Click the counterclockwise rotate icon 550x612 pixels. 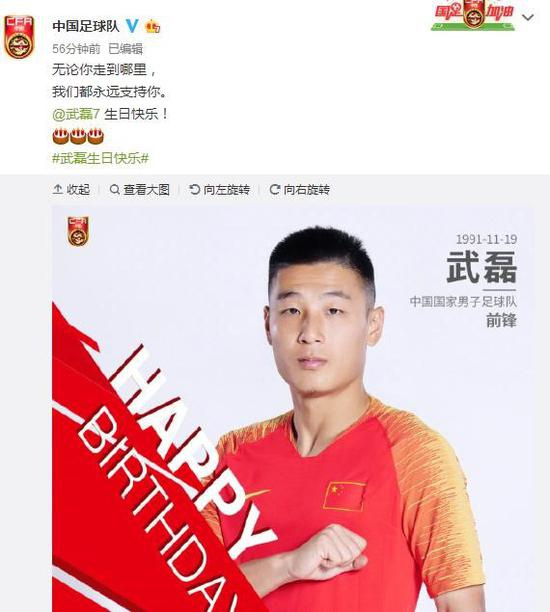coord(194,190)
